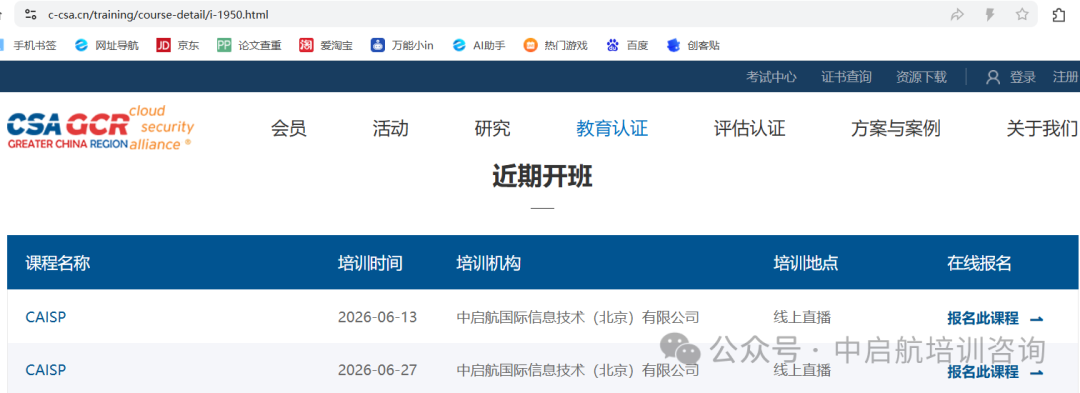Click the 培训地点 column header
This screenshot has height=393, width=1080.
pyautogui.click(x=806, y=263)
